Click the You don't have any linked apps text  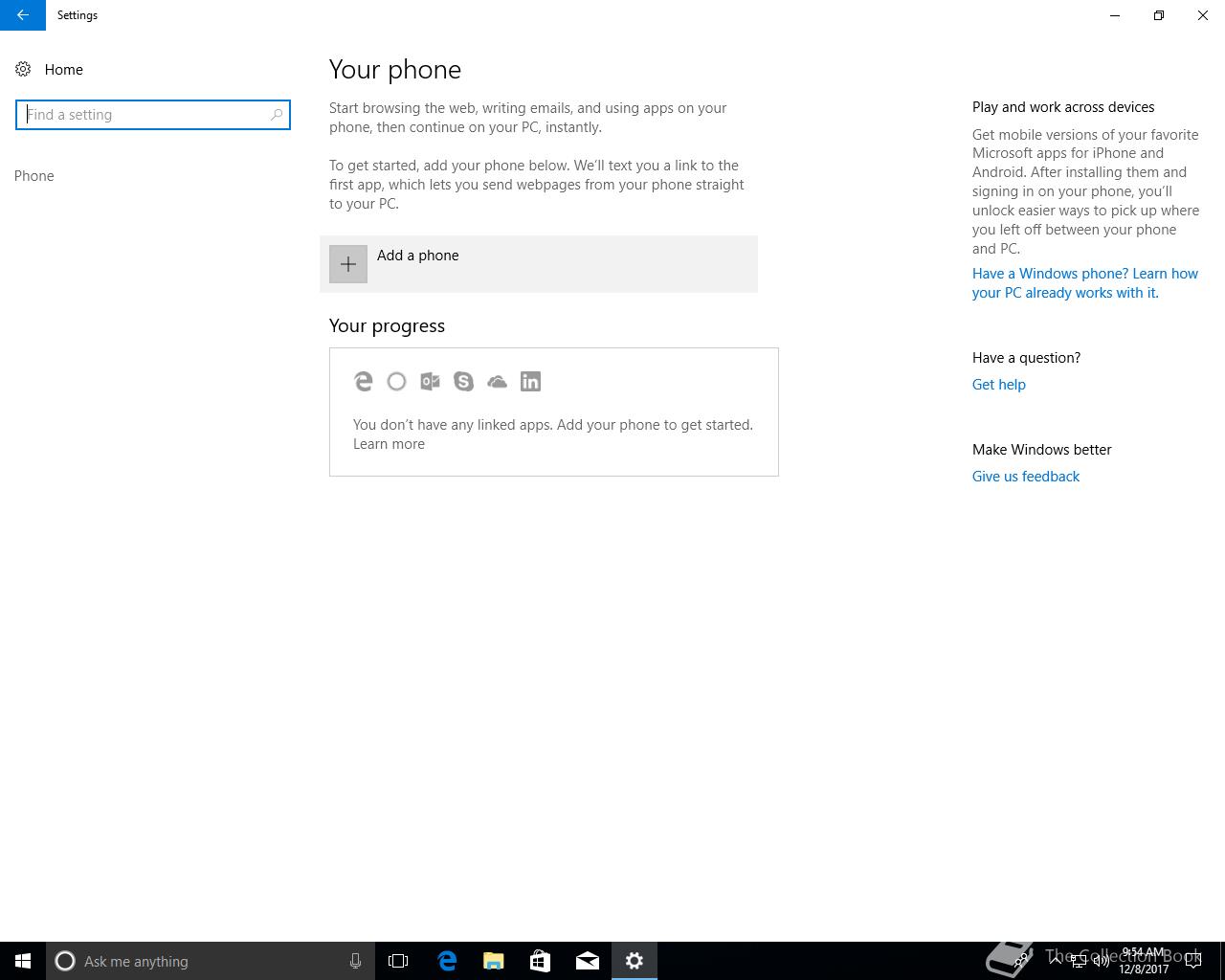click(x=553, y=425)
